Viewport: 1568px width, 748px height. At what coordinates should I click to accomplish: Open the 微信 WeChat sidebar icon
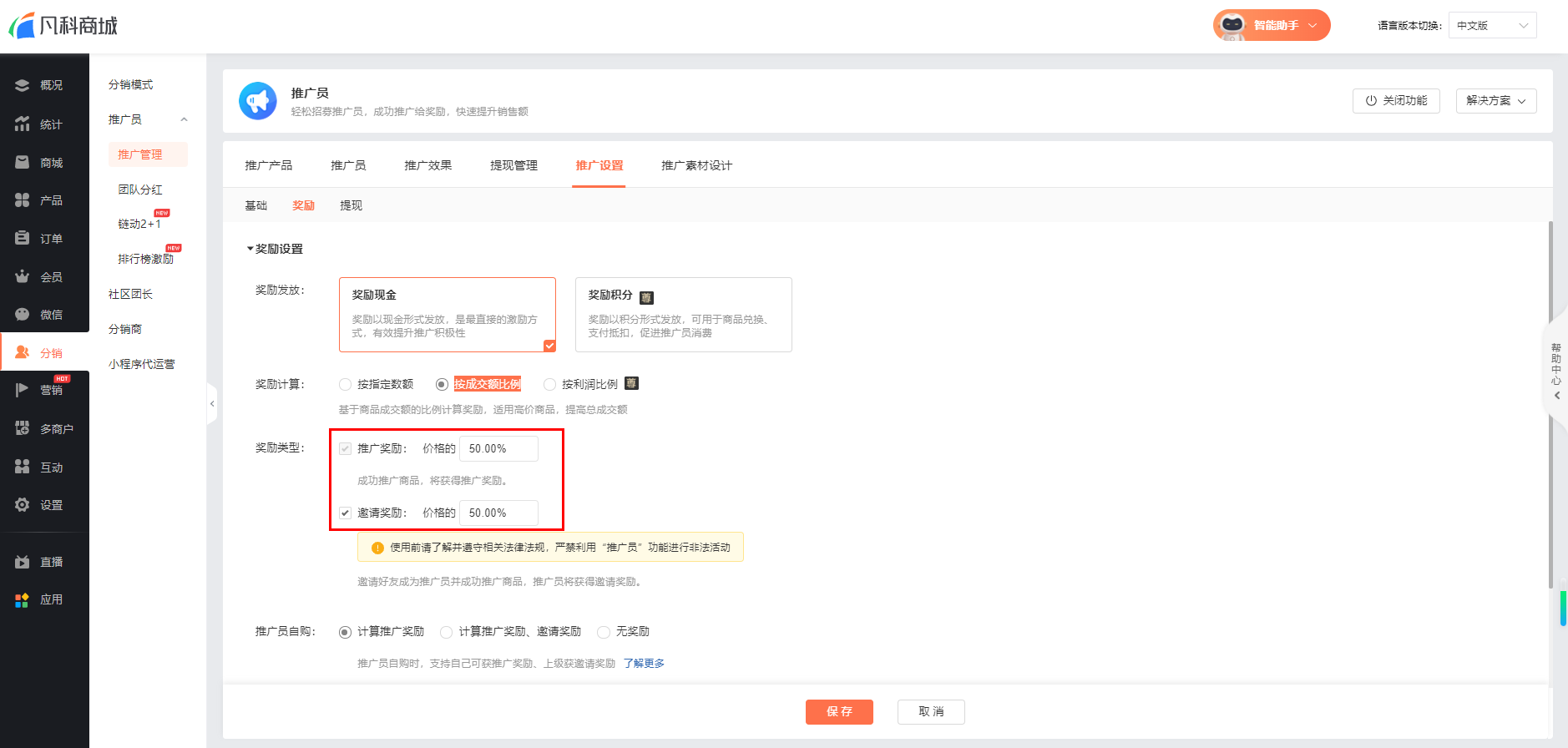pyautogui.click(x=23, y=315)
